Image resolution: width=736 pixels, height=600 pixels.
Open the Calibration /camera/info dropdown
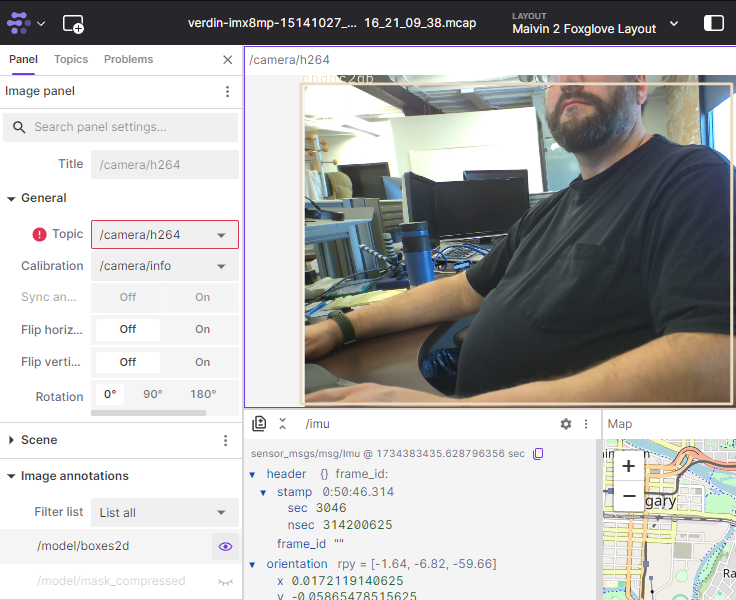coord(165,266)
